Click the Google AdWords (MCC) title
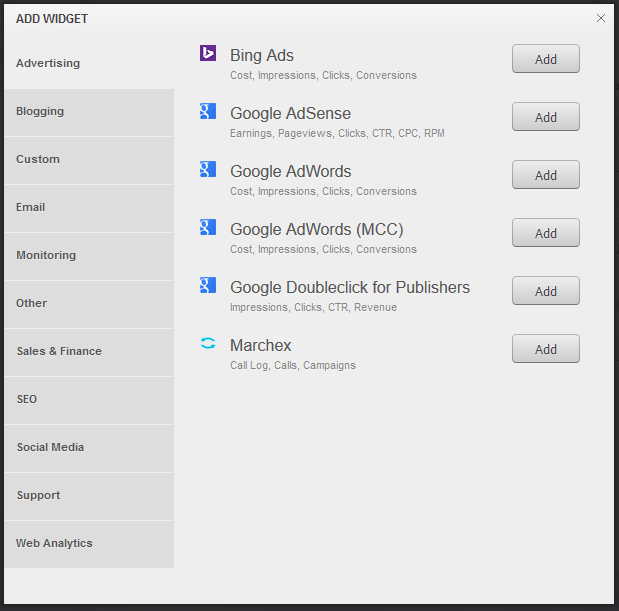This screenshot has height=611, width=619. 317,230
